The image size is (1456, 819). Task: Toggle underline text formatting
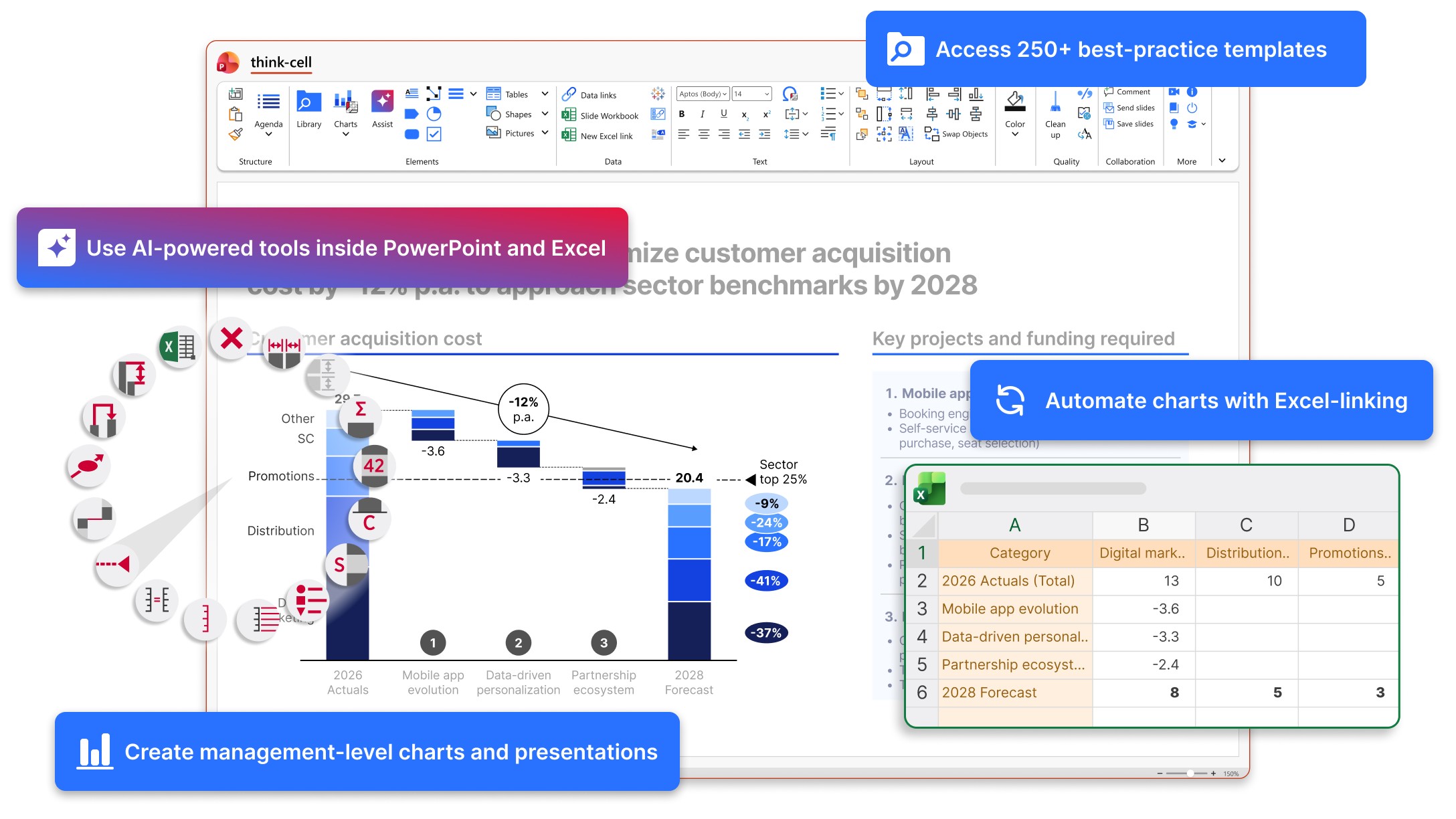point(723,114)
